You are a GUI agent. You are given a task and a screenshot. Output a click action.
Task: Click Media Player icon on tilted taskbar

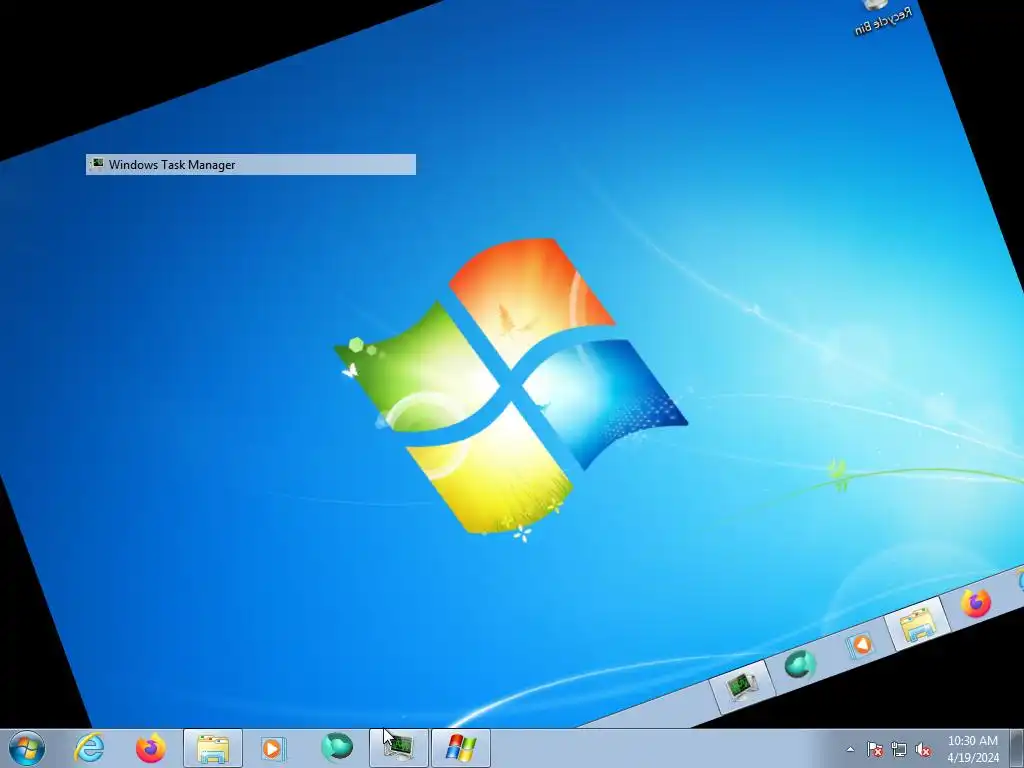coord(860,645)
